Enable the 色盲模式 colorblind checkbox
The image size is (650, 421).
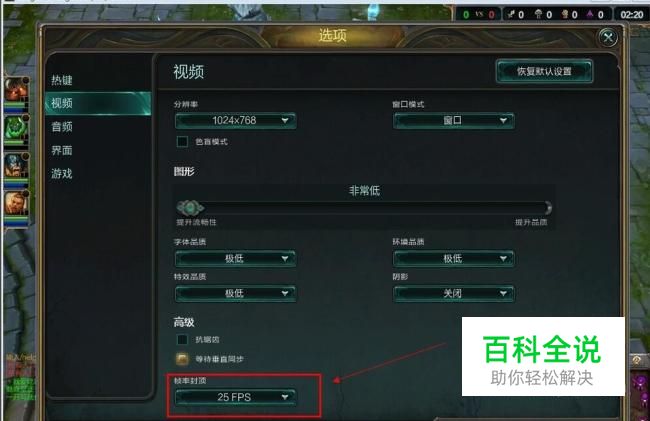182,142
